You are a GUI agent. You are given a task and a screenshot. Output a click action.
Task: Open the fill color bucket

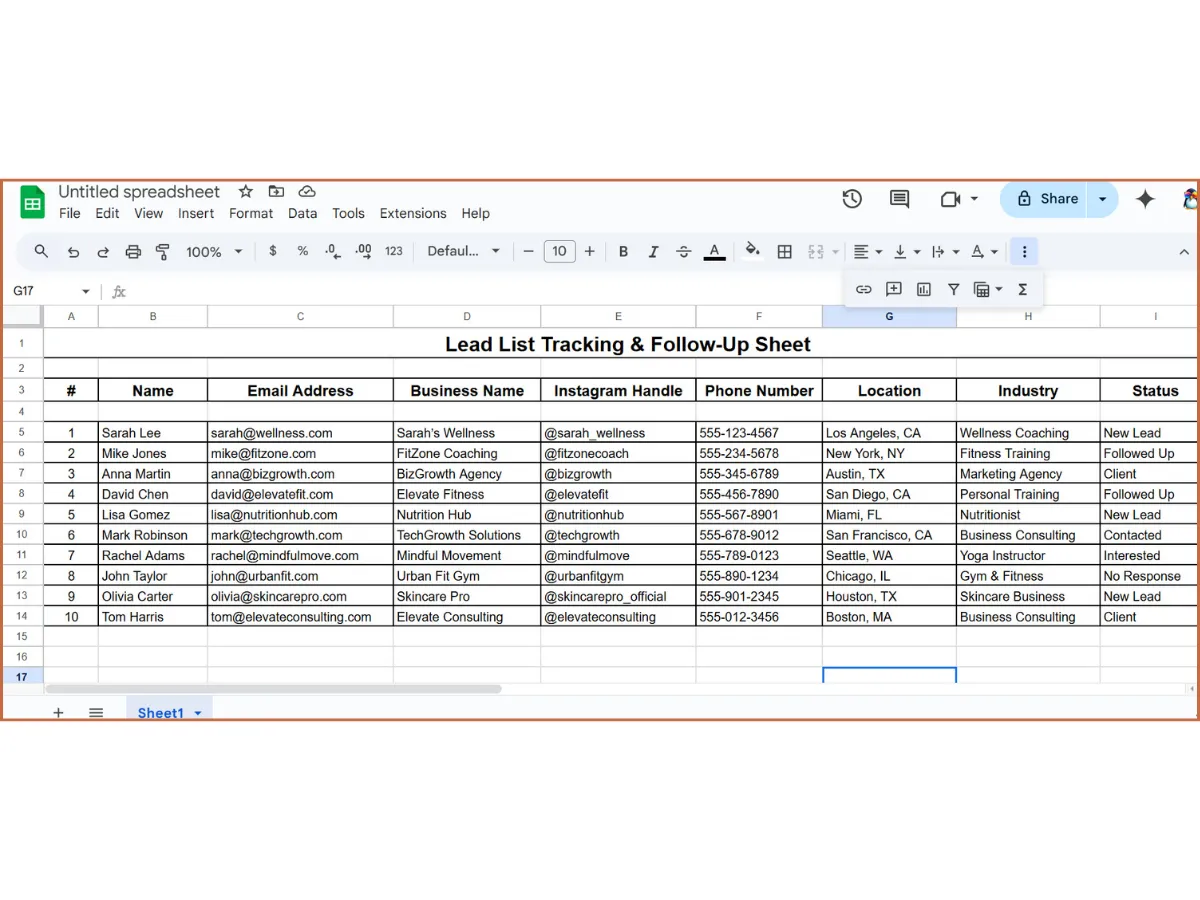[753, 251]
